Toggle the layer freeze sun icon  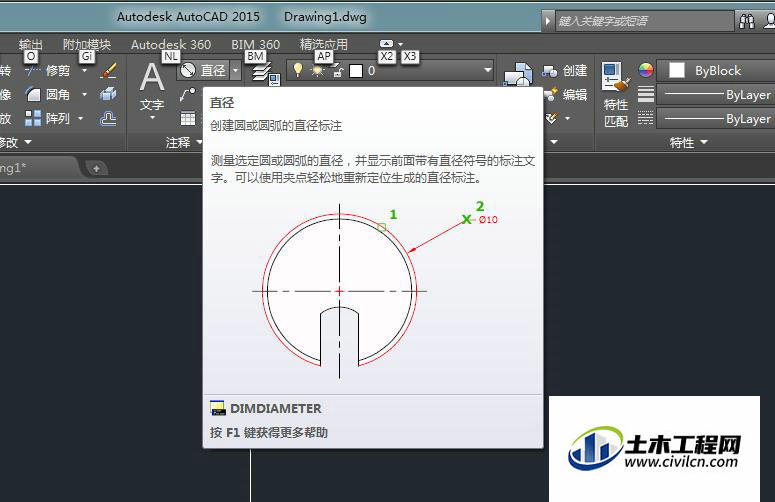pos(317,72)
